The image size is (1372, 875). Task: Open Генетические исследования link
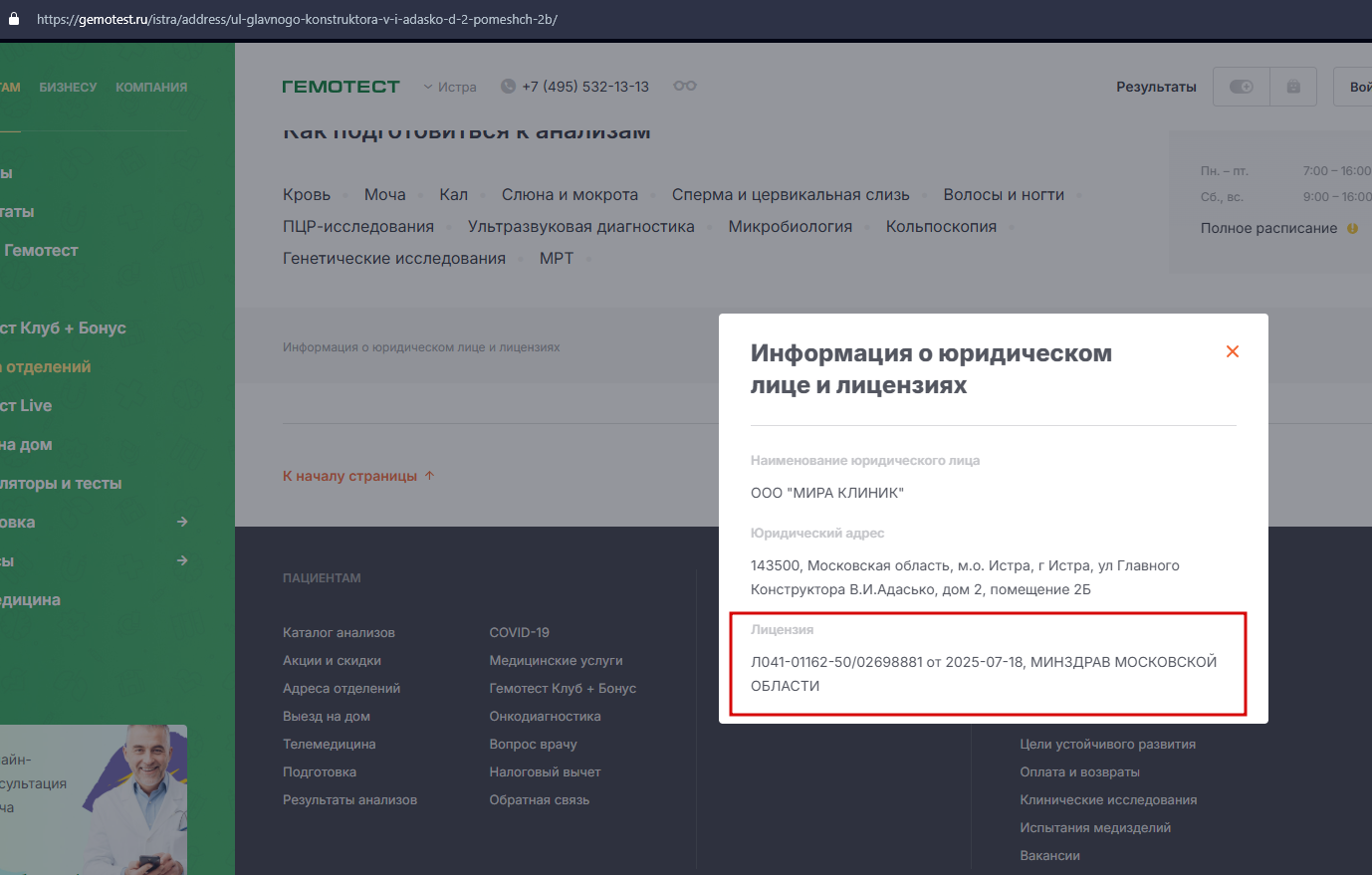(x=394, y=259)
